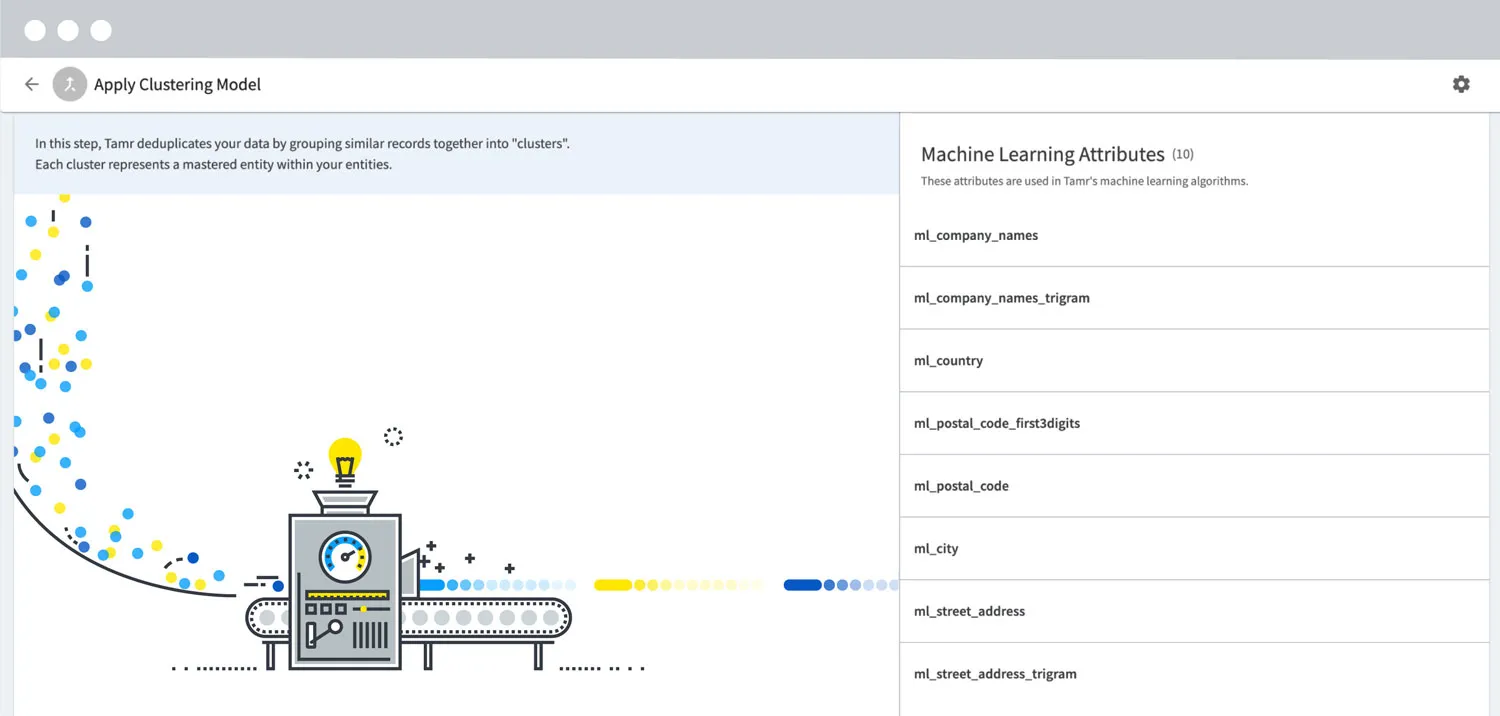Click the clustering merge icon beside title
1500x716 pixels.
70,84
